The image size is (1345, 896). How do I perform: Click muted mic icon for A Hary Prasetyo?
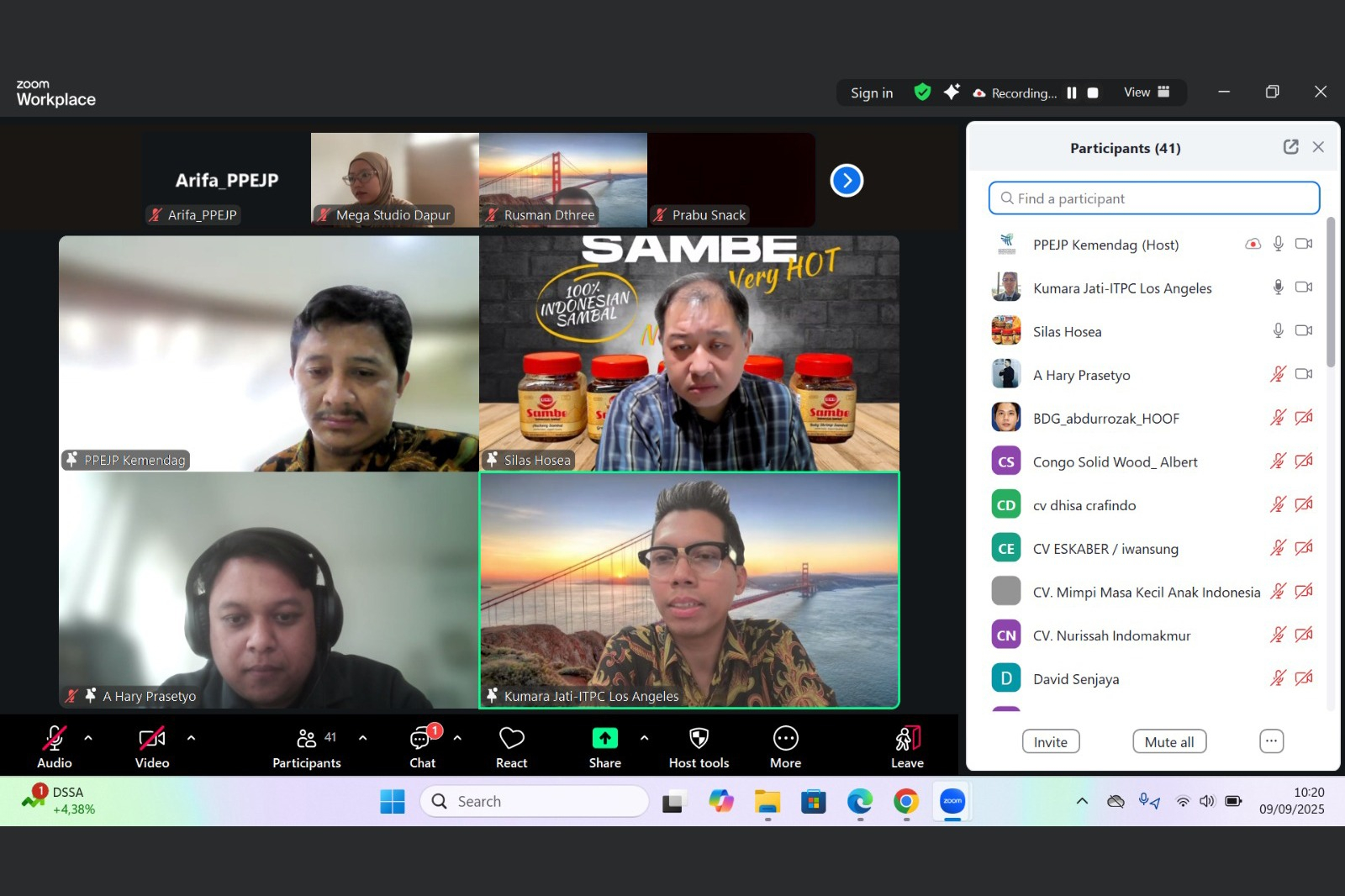1278,374
